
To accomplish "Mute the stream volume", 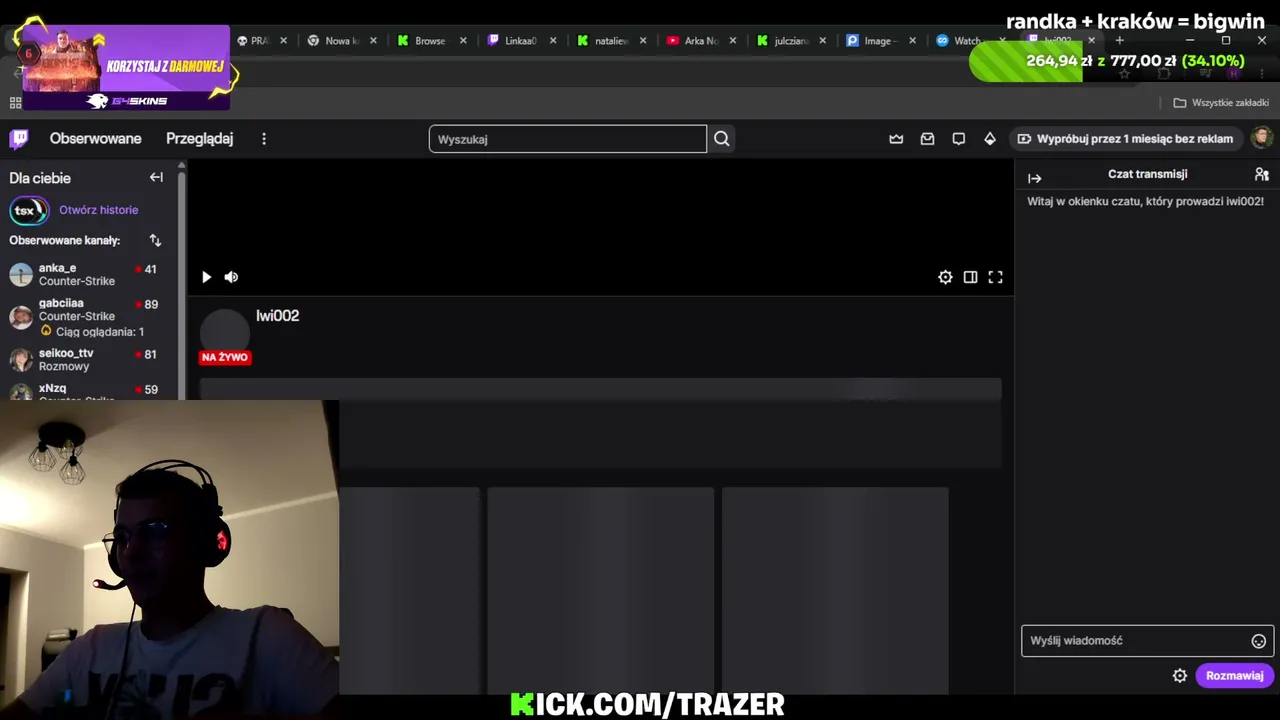I will 231,277.
